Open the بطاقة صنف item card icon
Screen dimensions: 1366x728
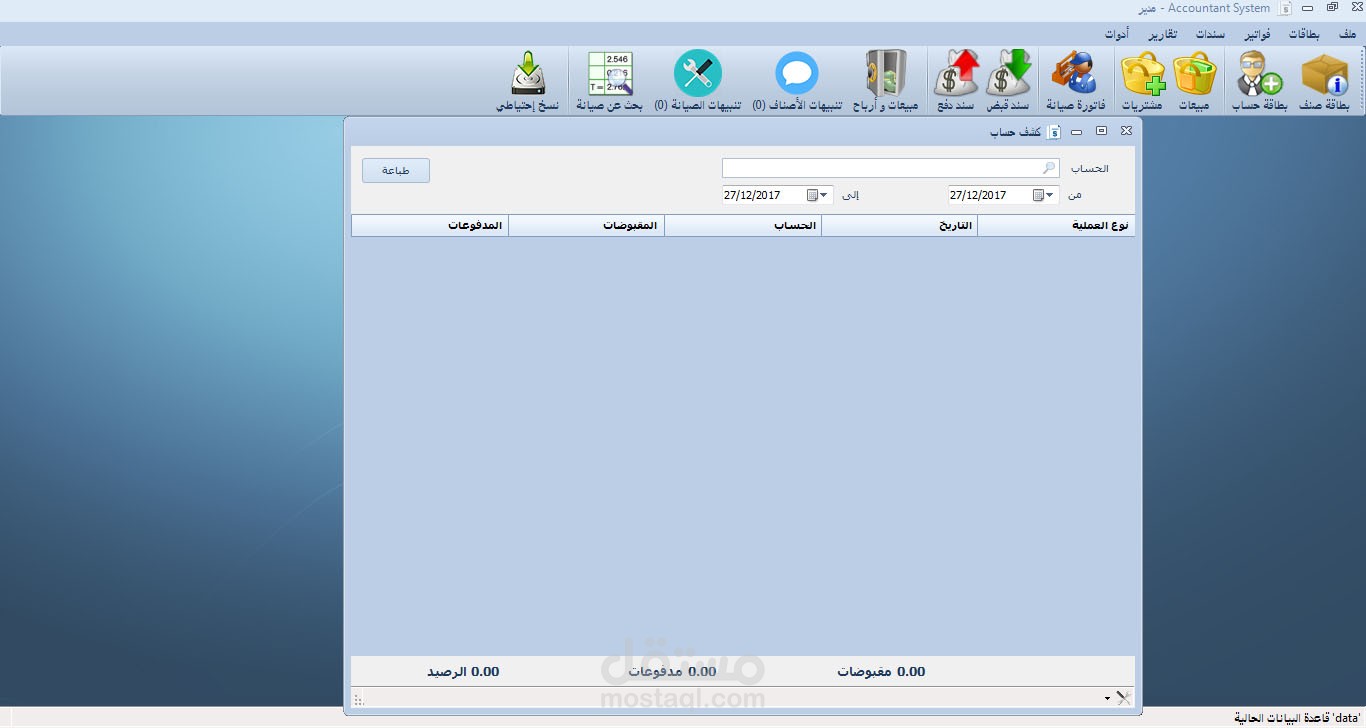1325,81
